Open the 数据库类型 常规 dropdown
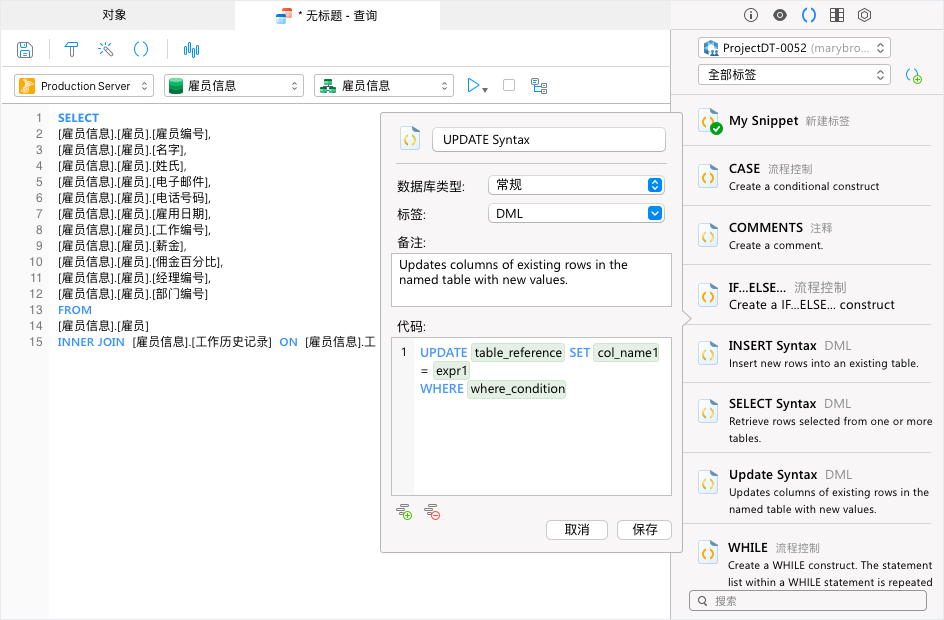Viewport: 944px width, 620px height. [576, 185]
